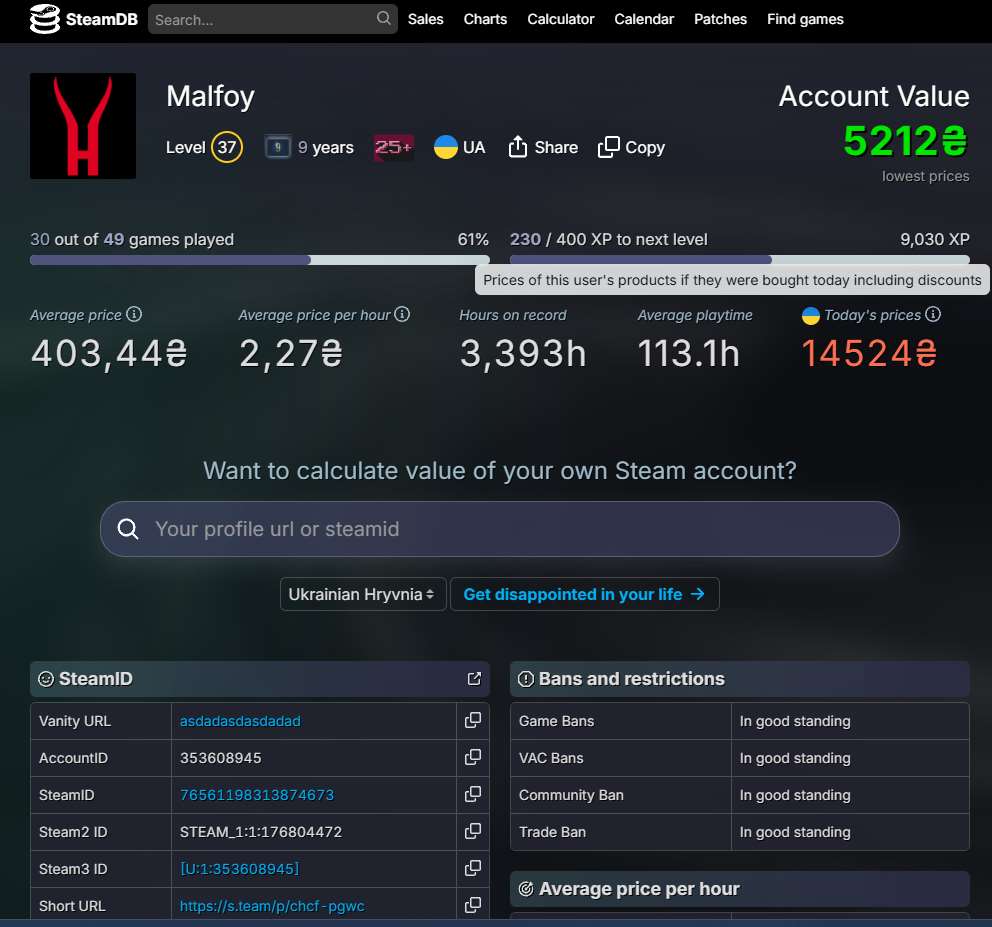Click the profile url or steamid field
992x927 pixels.
click(500, 529)
